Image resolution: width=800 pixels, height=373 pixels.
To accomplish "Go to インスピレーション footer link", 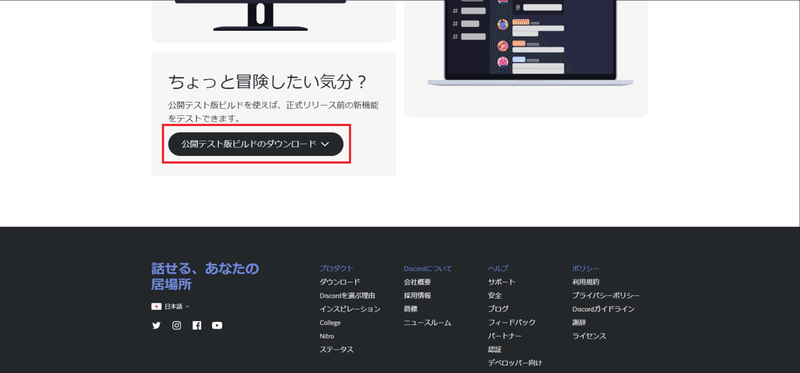I will 350,309.
